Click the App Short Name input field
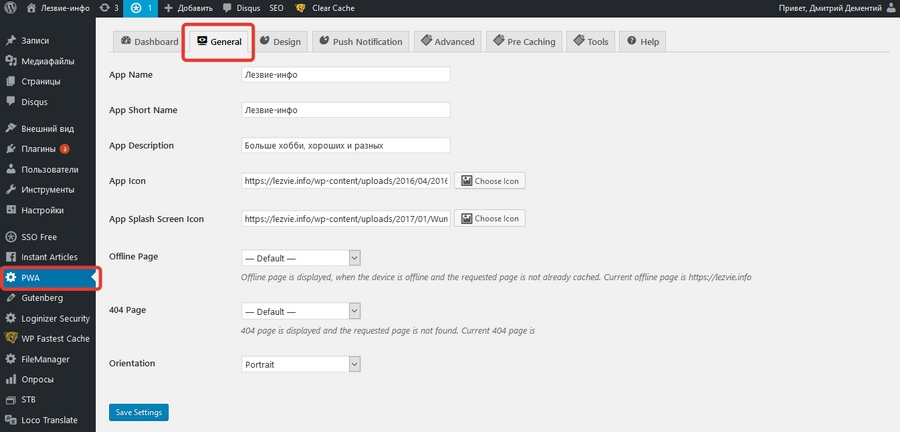The height and width of the screenshot is (432, 900). click(346, 110)
